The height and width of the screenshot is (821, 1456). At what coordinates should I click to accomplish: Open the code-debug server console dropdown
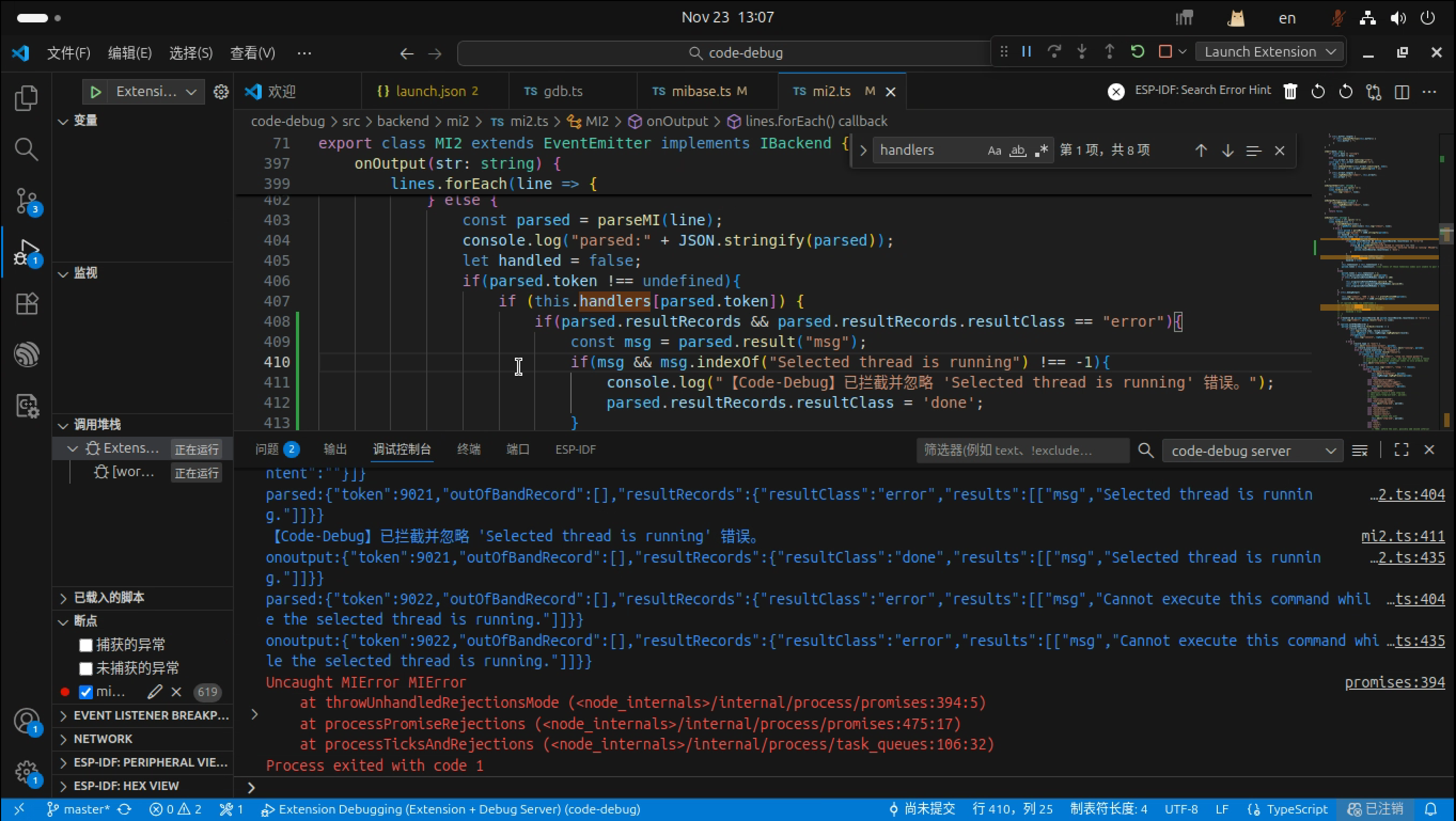[1253, 451]
